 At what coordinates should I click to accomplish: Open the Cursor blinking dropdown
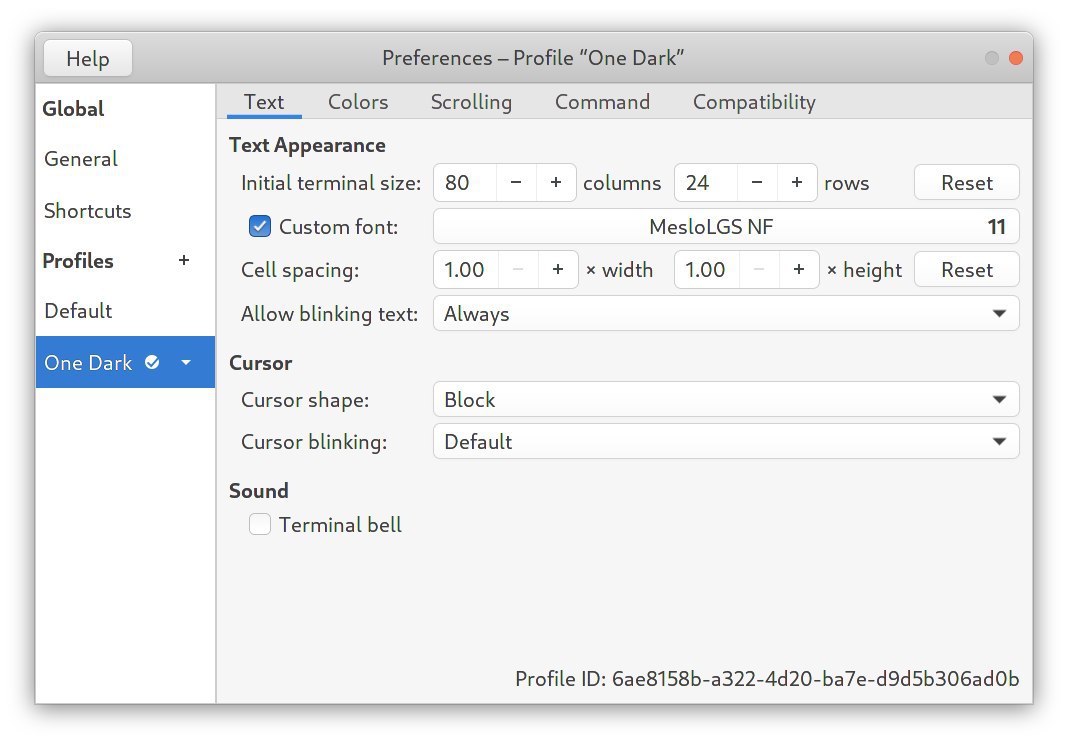(726, 442)
